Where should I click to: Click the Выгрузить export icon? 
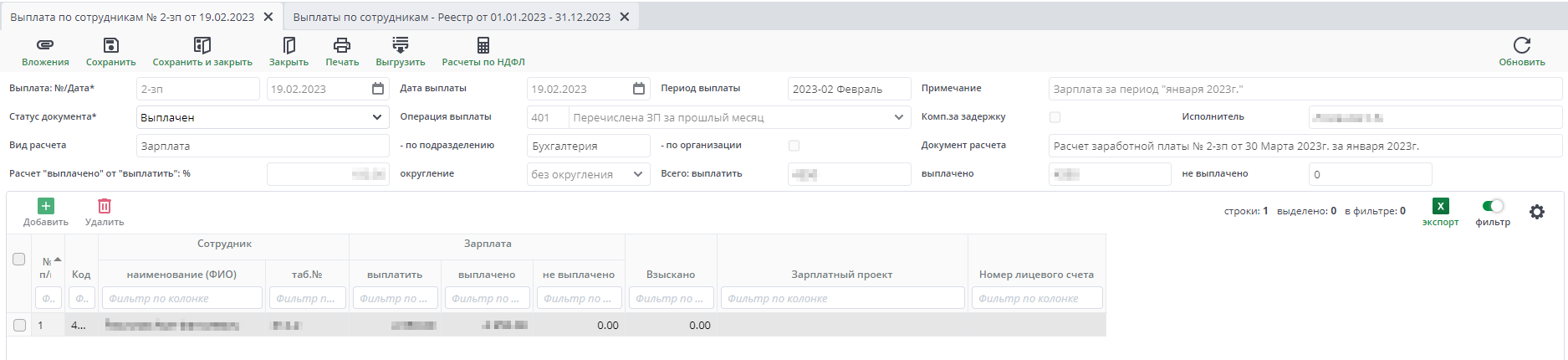pyautogui.click(x=400, y=45)
